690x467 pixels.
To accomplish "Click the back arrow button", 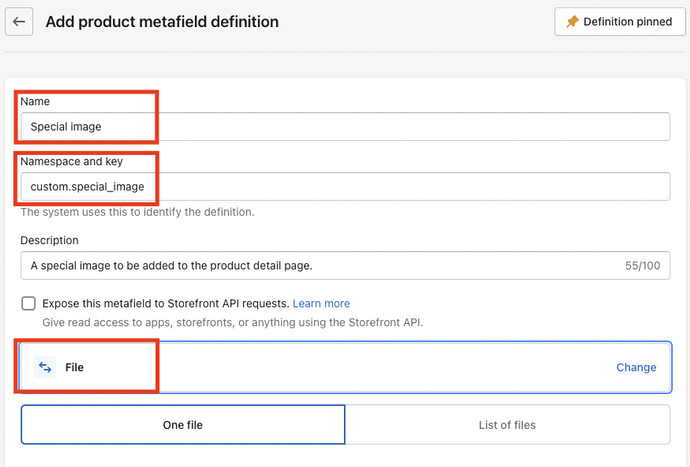I will pyautogui.click(x=19, y=22).
